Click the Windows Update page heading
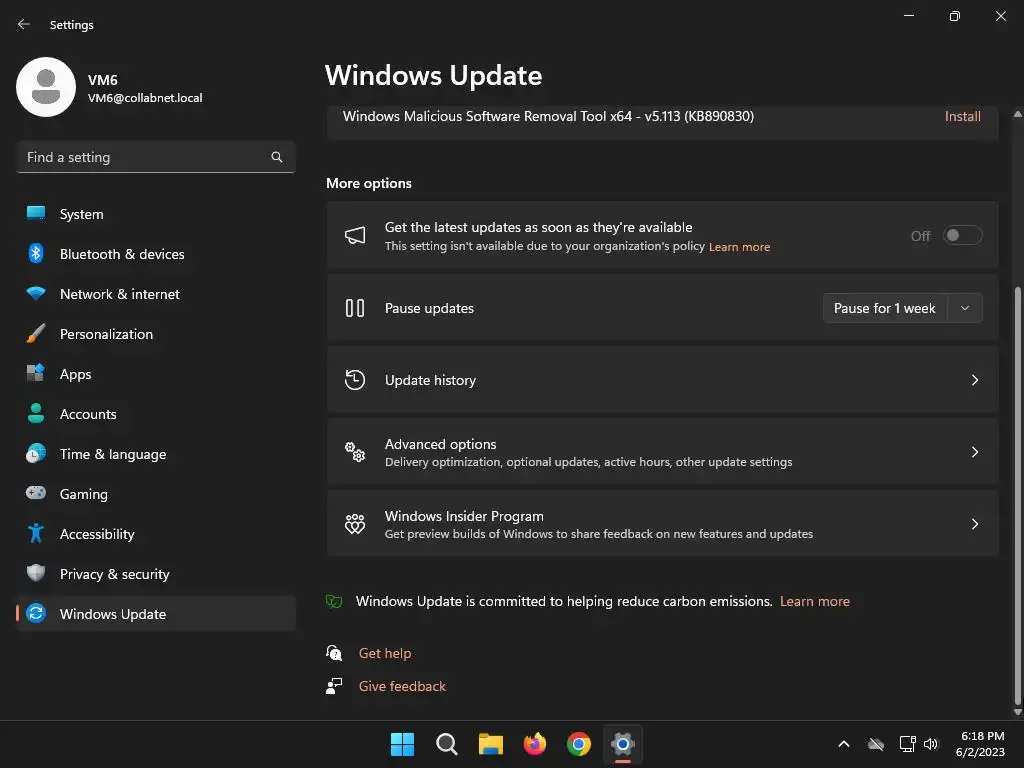1024x768 pixels. [434, 76]
